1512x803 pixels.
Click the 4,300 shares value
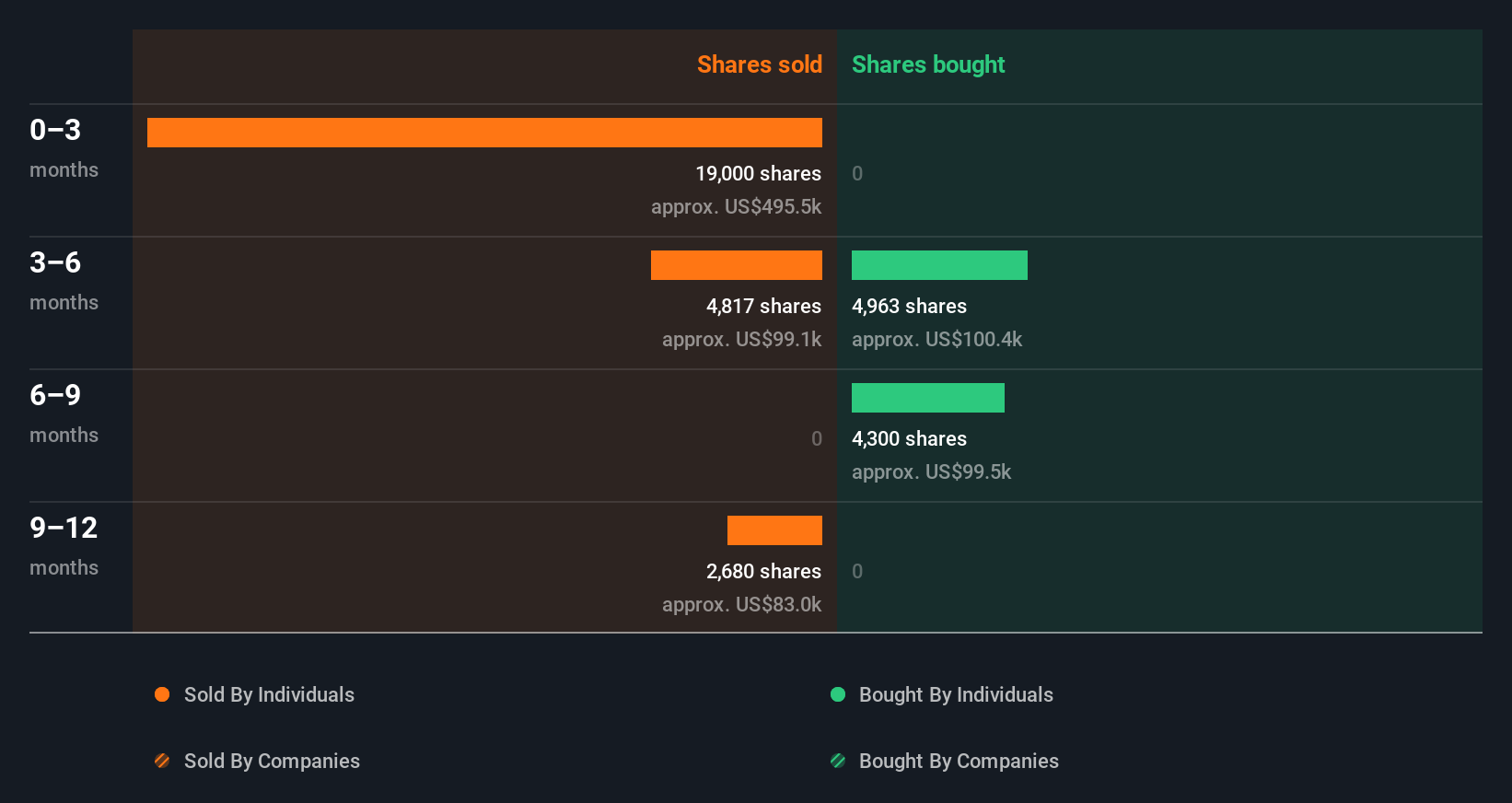pyautogui.click(x=909, y=438)
